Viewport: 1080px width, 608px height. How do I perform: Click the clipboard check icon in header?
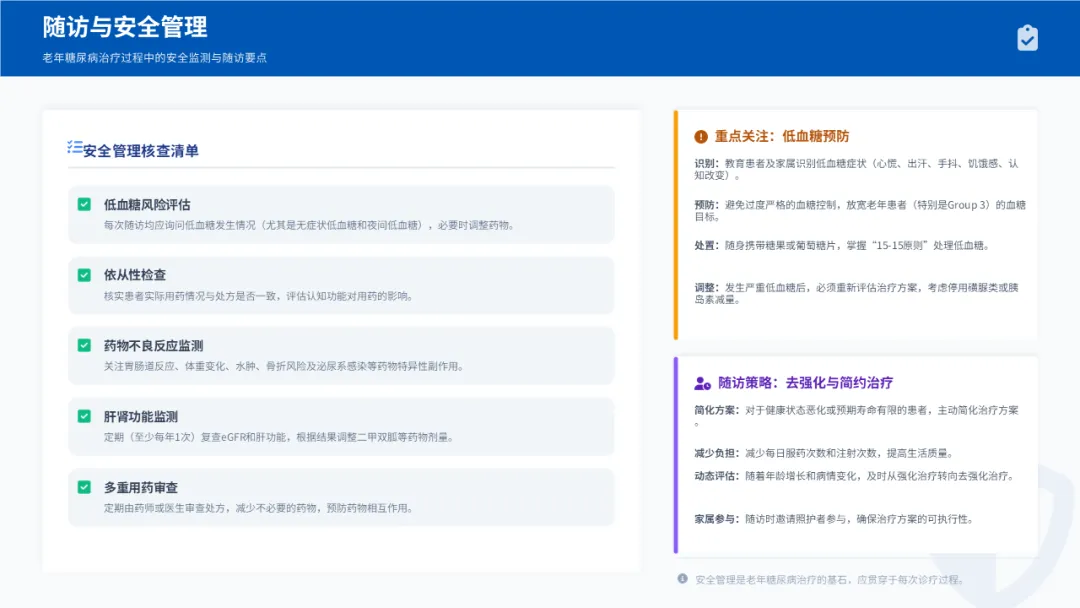pyautogui.click(x=1027, y=38)
